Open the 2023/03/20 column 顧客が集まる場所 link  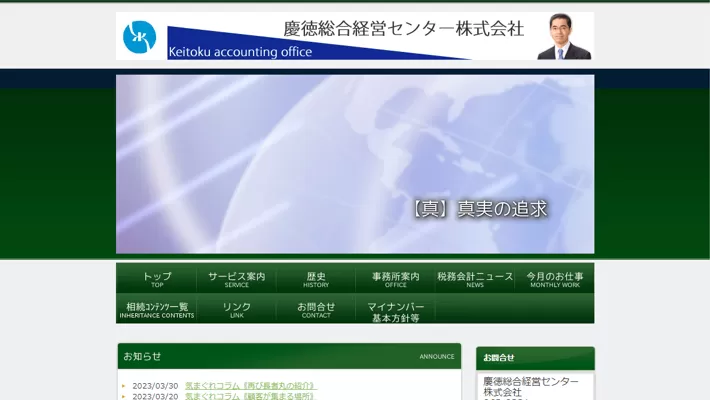point(249,396)
